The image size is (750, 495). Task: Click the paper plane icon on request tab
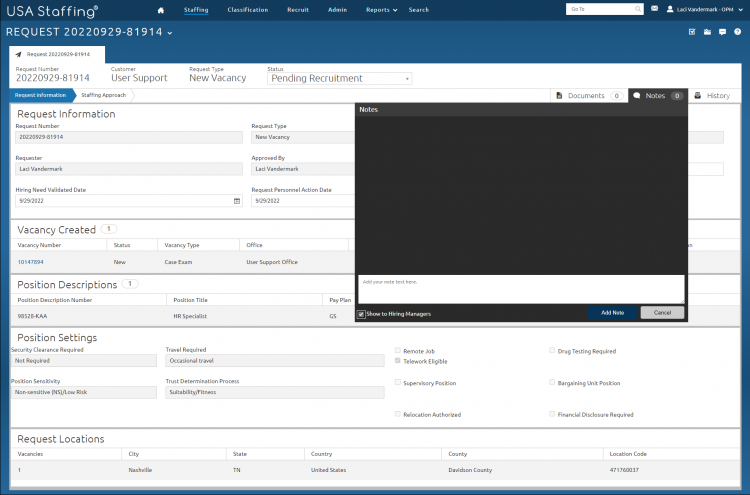pyautogui.click(x=19, y=55)
